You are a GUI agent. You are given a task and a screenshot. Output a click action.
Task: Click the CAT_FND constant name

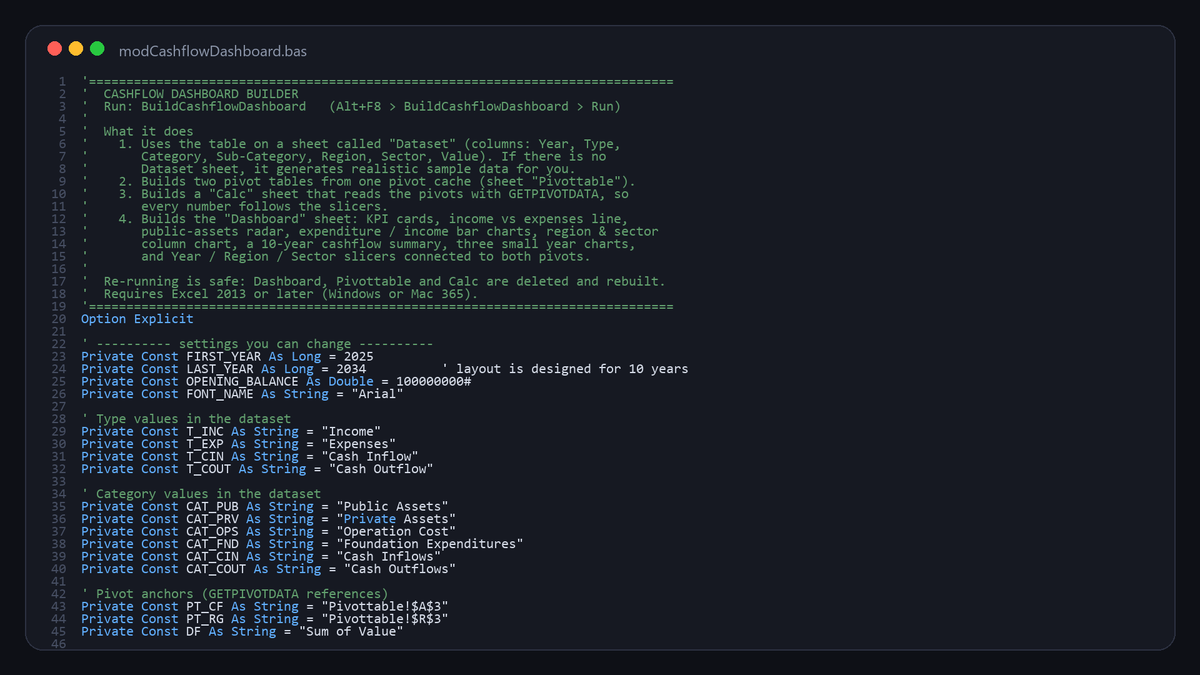coord(213,544)
